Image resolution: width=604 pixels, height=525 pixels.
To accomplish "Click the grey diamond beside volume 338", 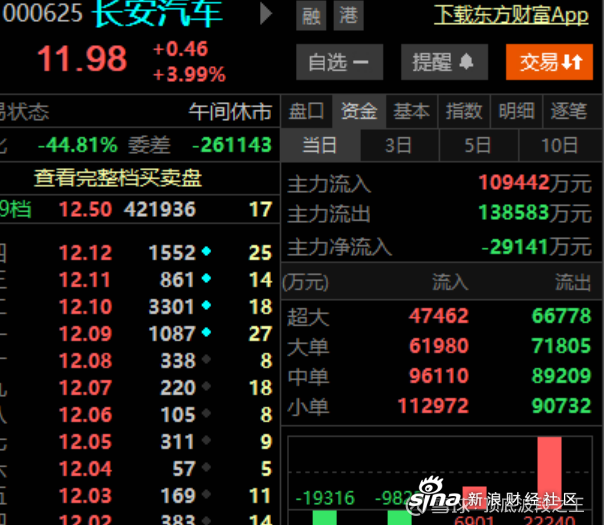I will pos(206,359).
